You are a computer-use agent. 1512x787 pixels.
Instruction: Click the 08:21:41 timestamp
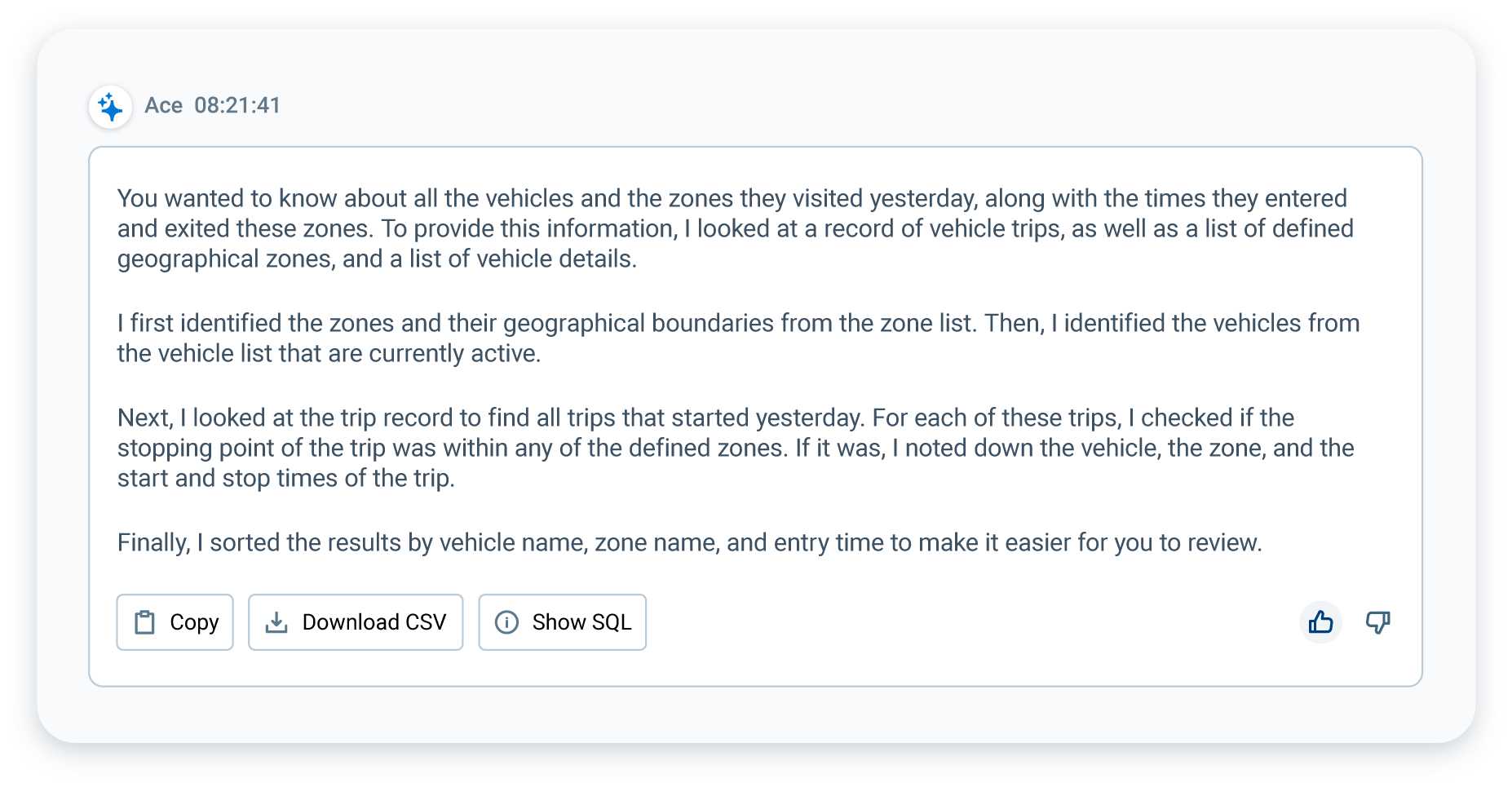(x=237, y=105)
